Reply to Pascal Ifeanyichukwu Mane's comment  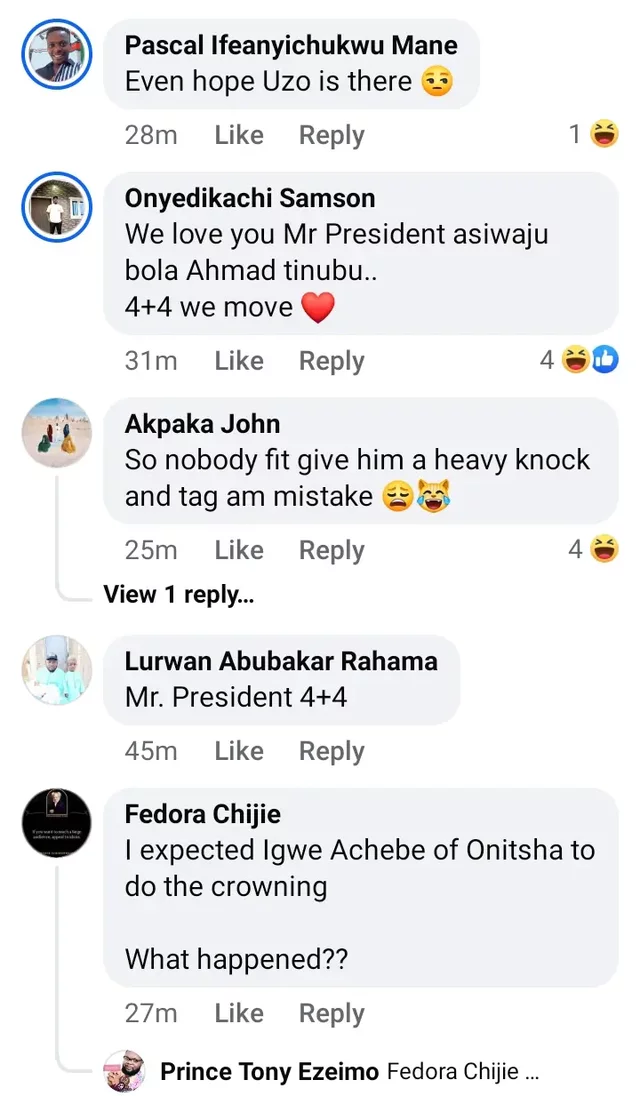coord(331,135)
